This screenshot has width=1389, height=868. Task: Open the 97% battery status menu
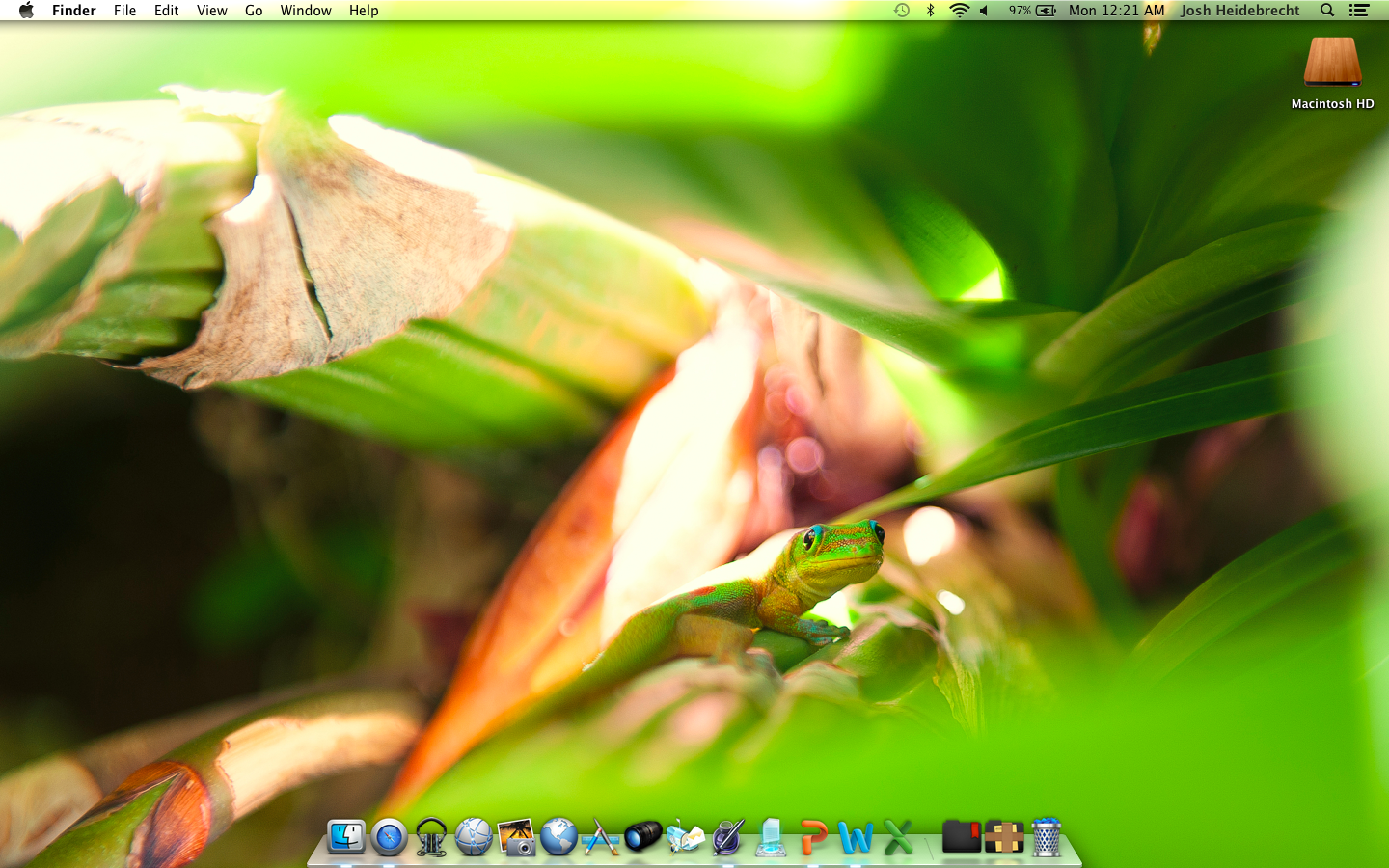point(1032,11)
